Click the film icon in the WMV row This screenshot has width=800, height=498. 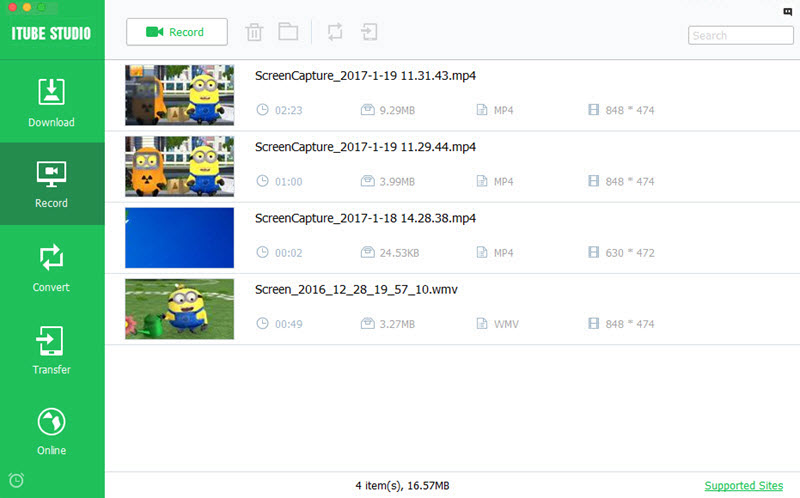(593, 323)
